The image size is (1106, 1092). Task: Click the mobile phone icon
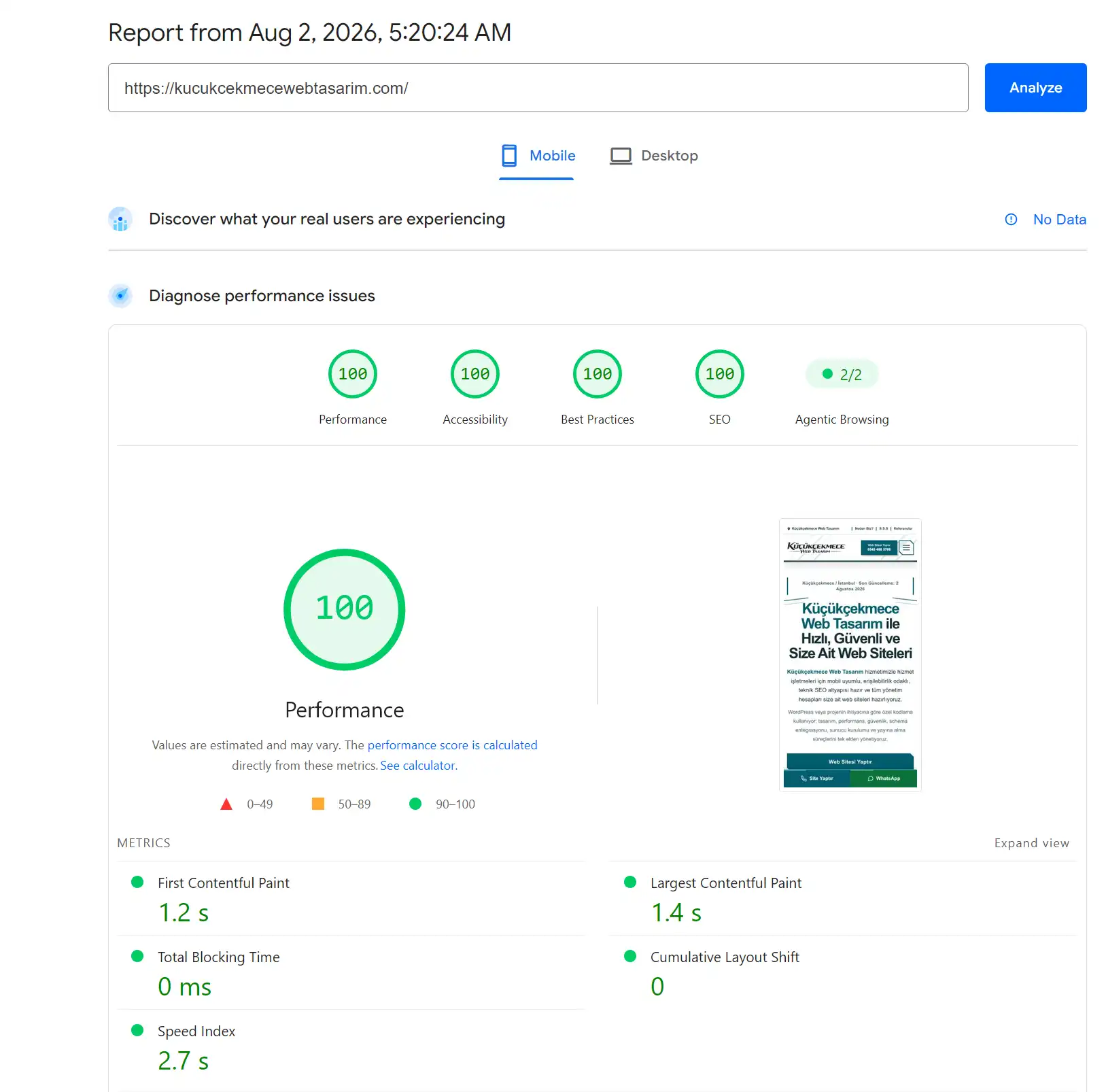[509, 156]
